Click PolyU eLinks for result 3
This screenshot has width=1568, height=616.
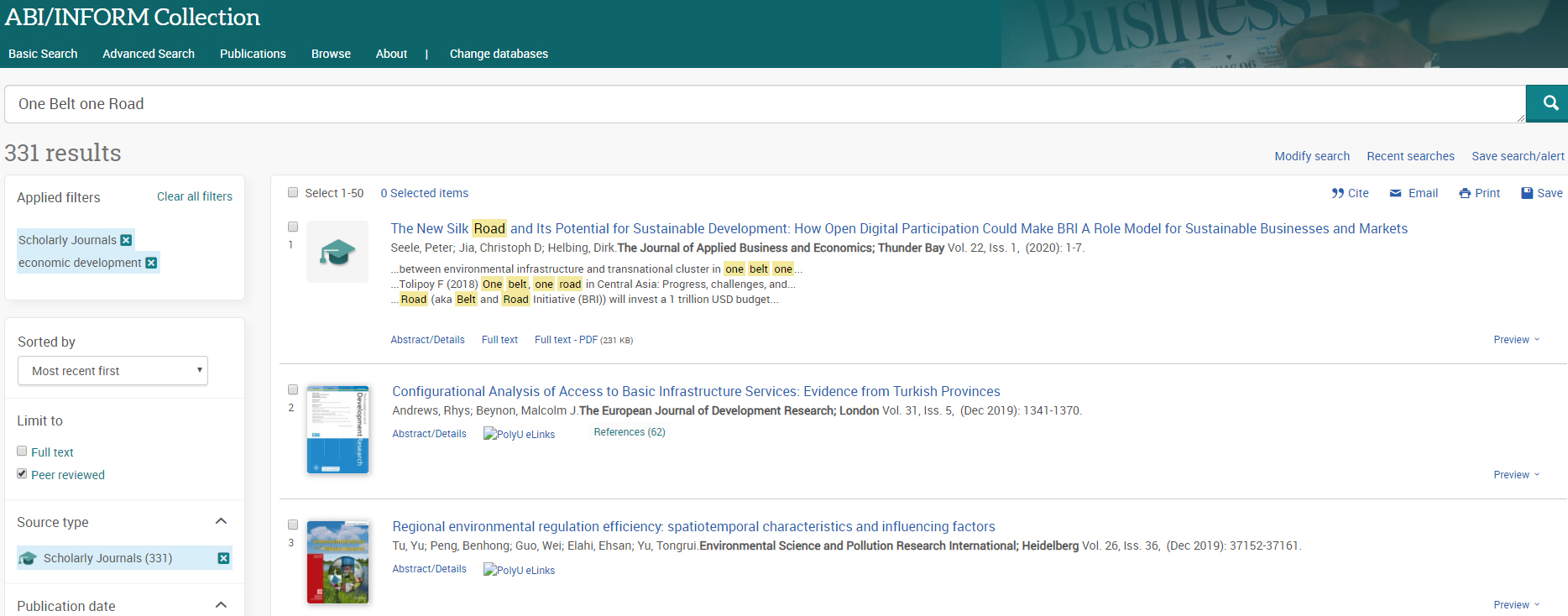[519, 570]
